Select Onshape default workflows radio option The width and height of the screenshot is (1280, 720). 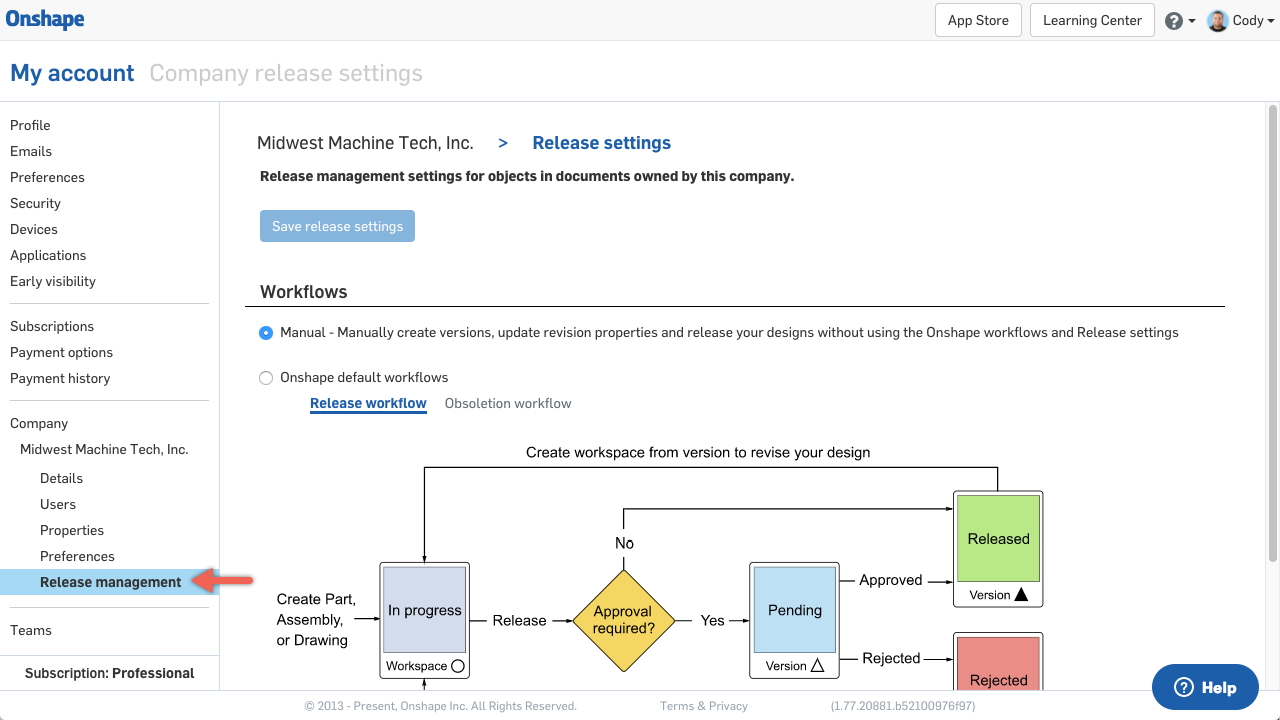pos(266,378)
